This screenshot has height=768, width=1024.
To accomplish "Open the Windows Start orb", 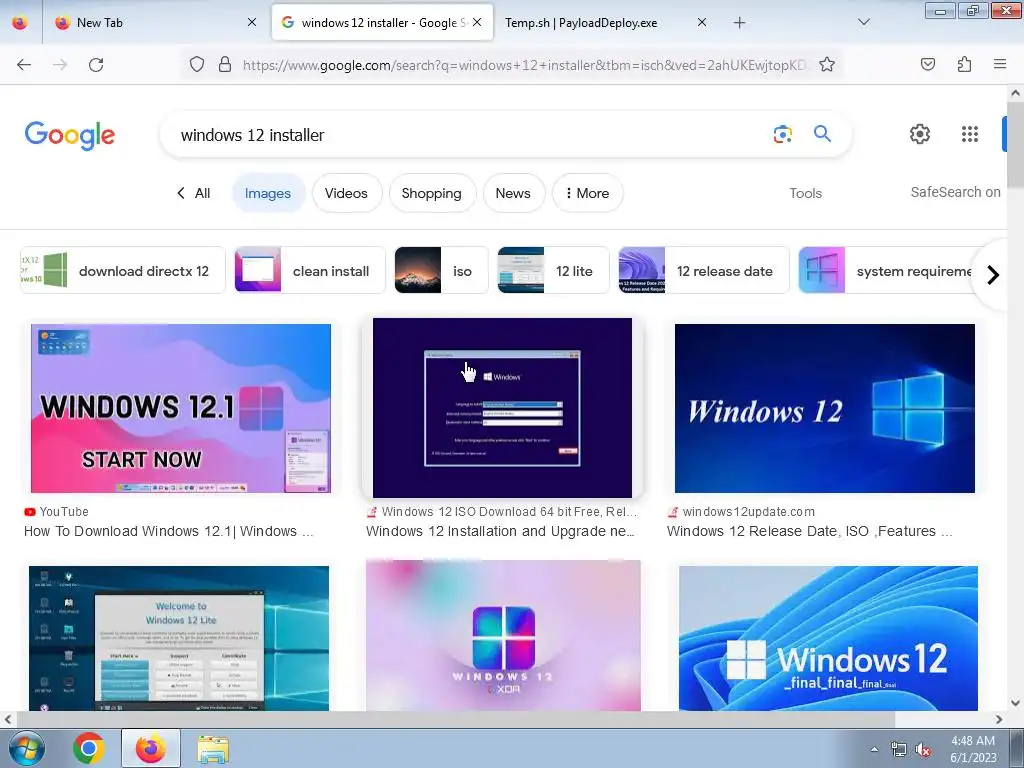I will tap(26, 748).
